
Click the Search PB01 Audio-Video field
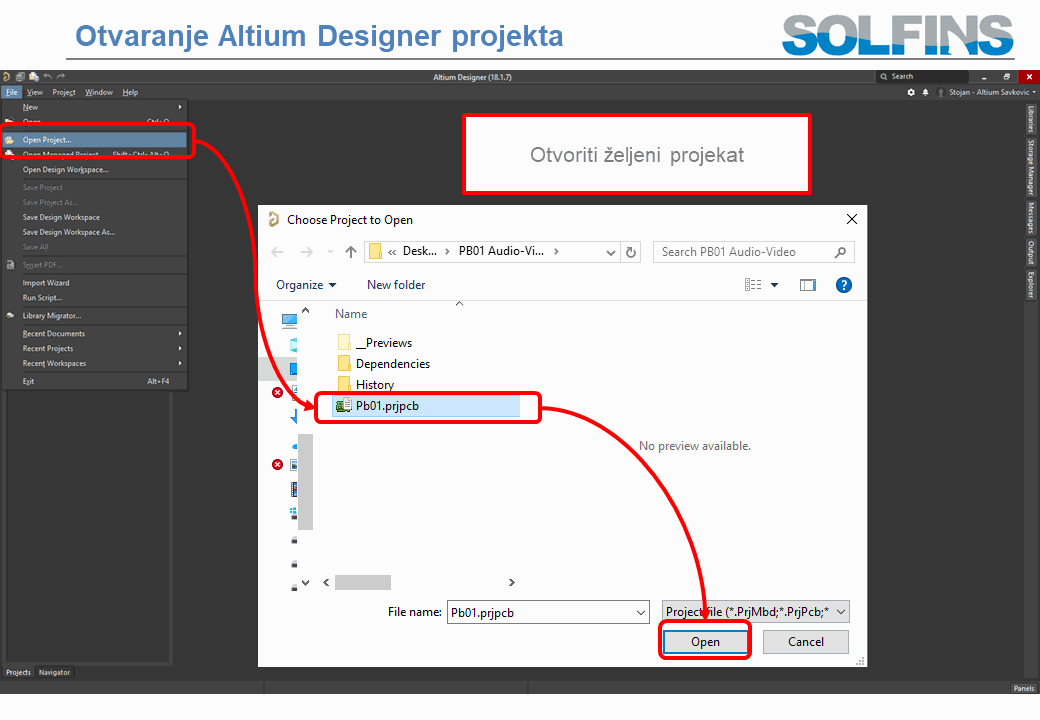[x=743, y=252]
